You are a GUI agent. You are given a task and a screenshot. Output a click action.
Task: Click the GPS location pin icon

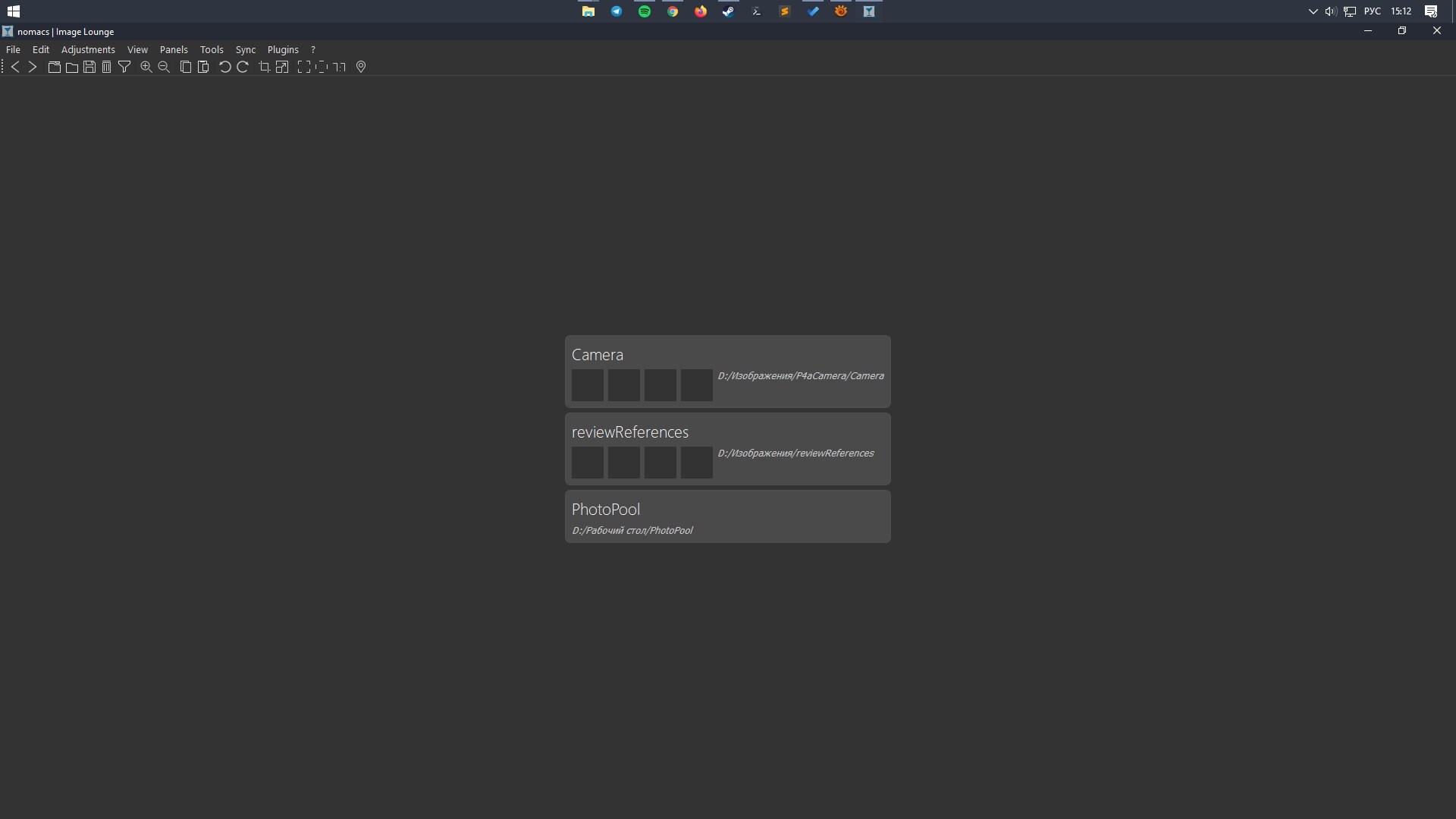tap(361, 67)
